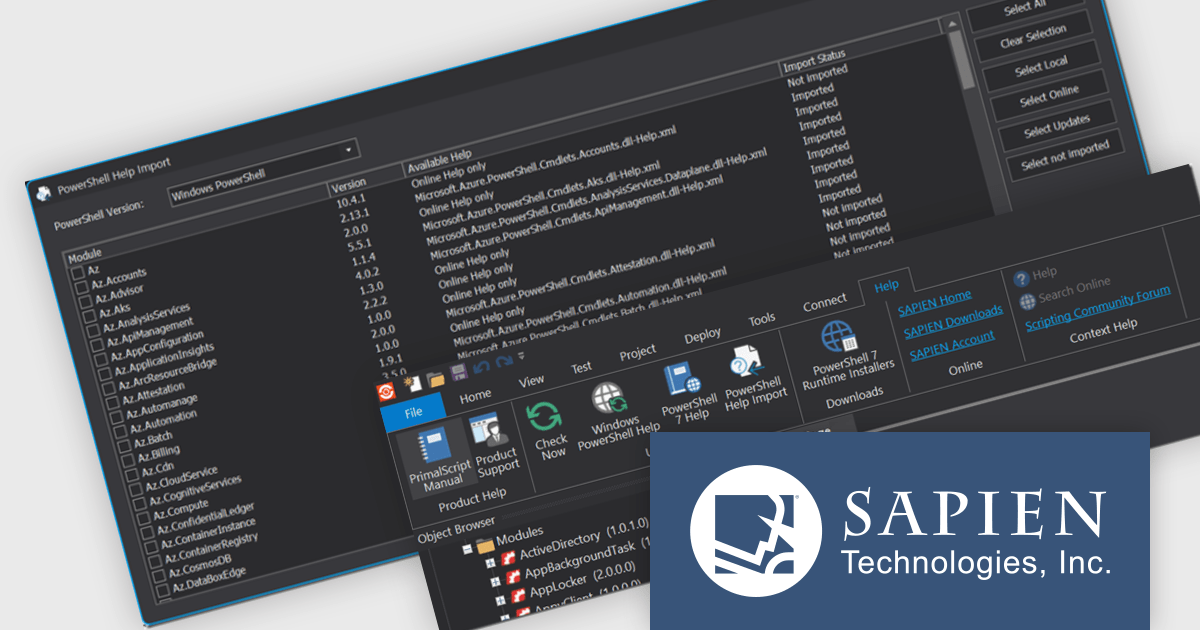Check the Az.Batch checkbox
Screen dimensions: 1200x630
click(x=123, y=447)
